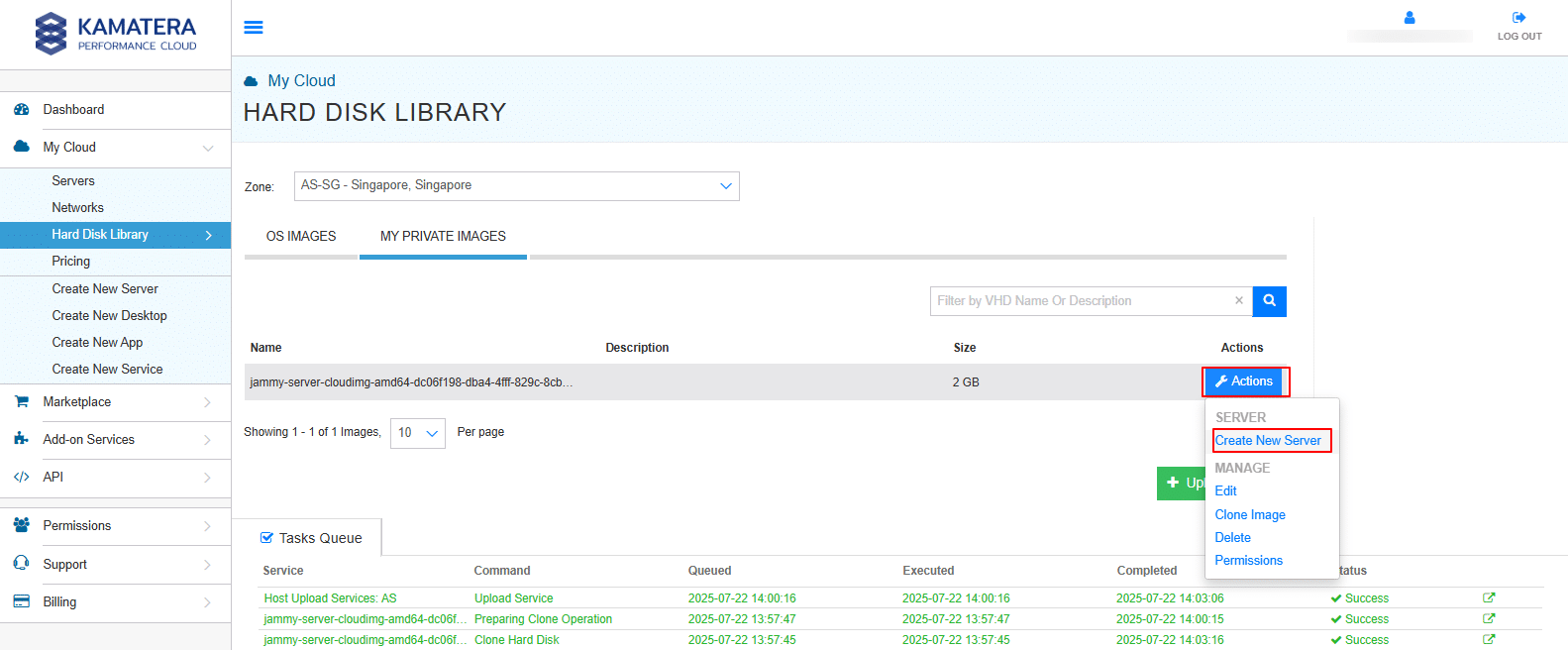Open external link for Upload Service task
1568x650 pixels.
click(1489, 597)
